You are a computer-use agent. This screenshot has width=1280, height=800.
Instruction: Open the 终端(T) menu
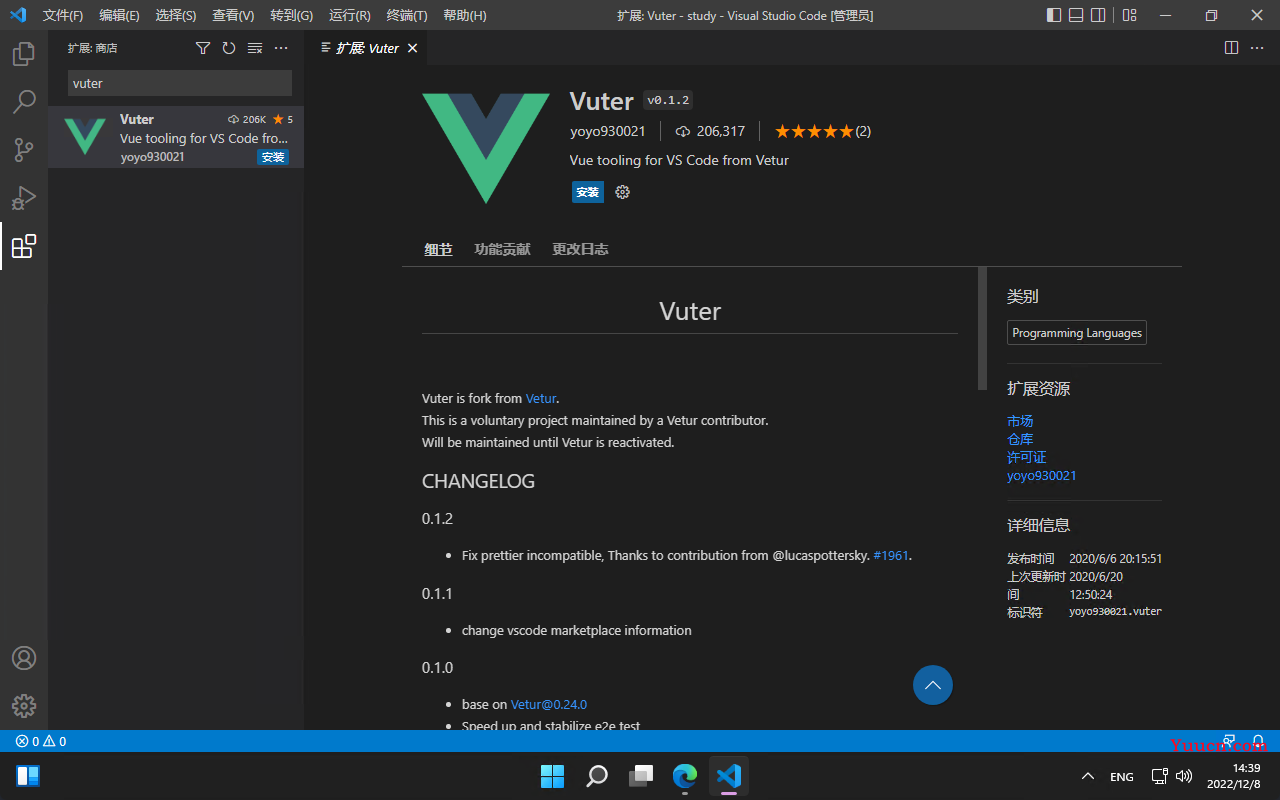[407, 15]
